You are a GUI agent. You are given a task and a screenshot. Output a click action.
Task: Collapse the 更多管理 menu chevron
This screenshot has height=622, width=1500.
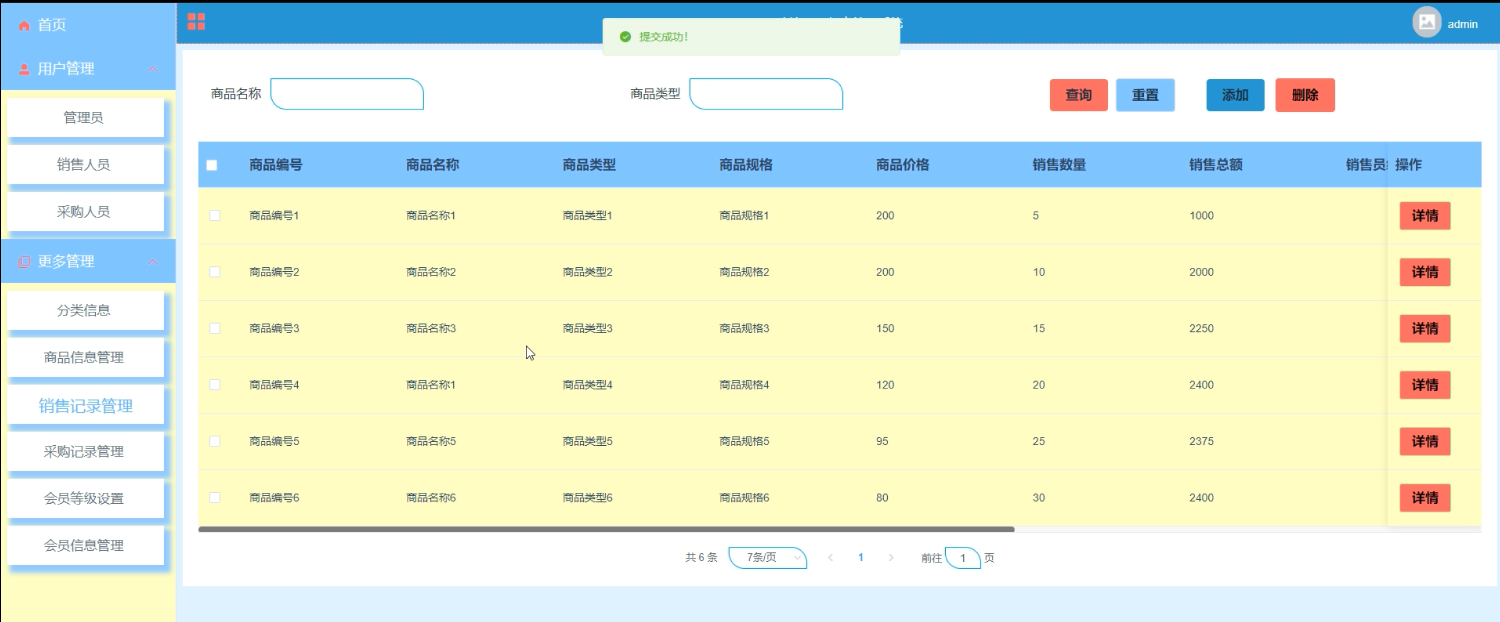click(153, 262)
